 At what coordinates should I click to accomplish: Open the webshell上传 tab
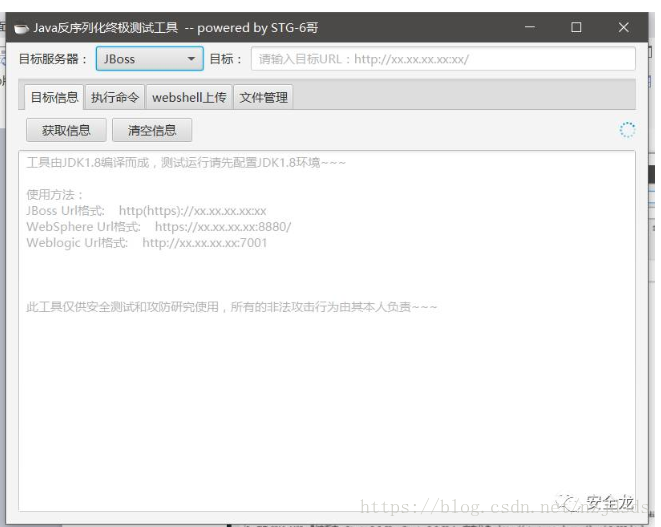pyautogui.click(x=189, y=97)
